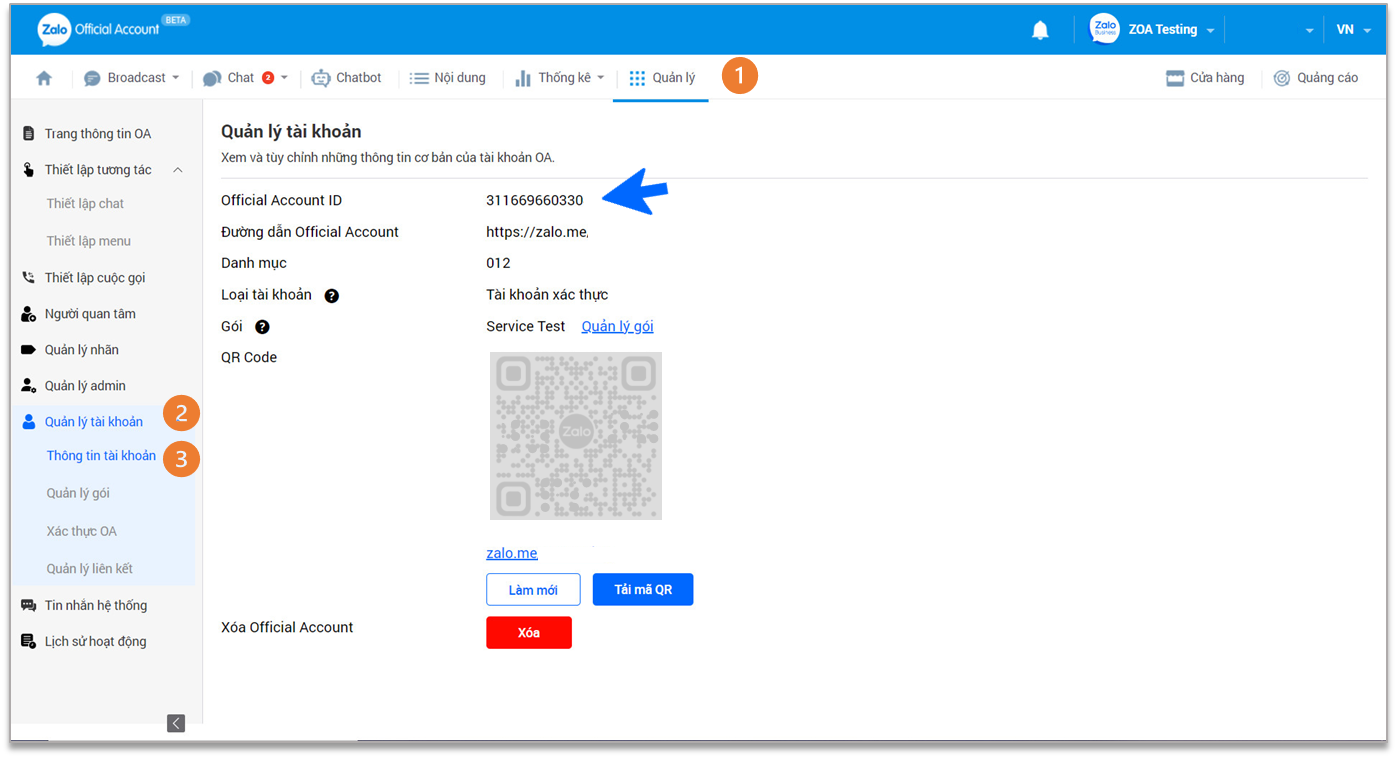The height and width of the screenshot is (758, 1397).
Task: Click the Chatbot robot icon
Action: [320, 78]
